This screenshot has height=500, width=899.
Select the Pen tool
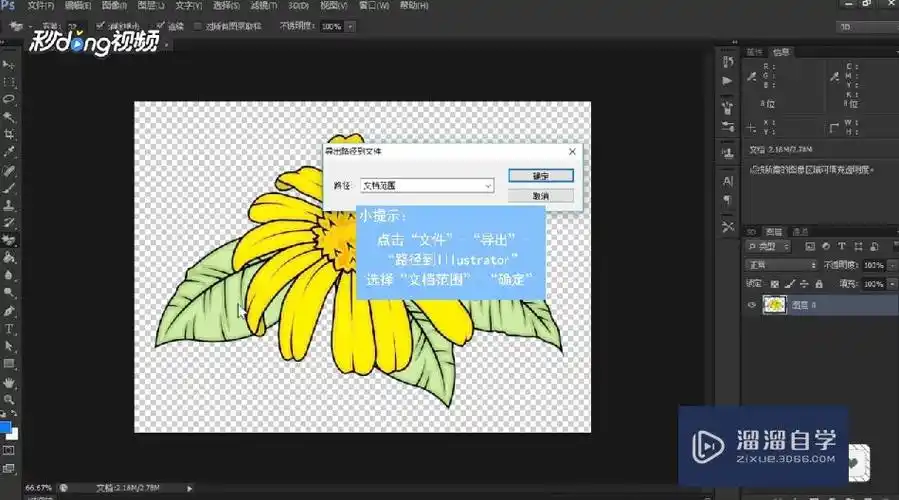[9, 311]
